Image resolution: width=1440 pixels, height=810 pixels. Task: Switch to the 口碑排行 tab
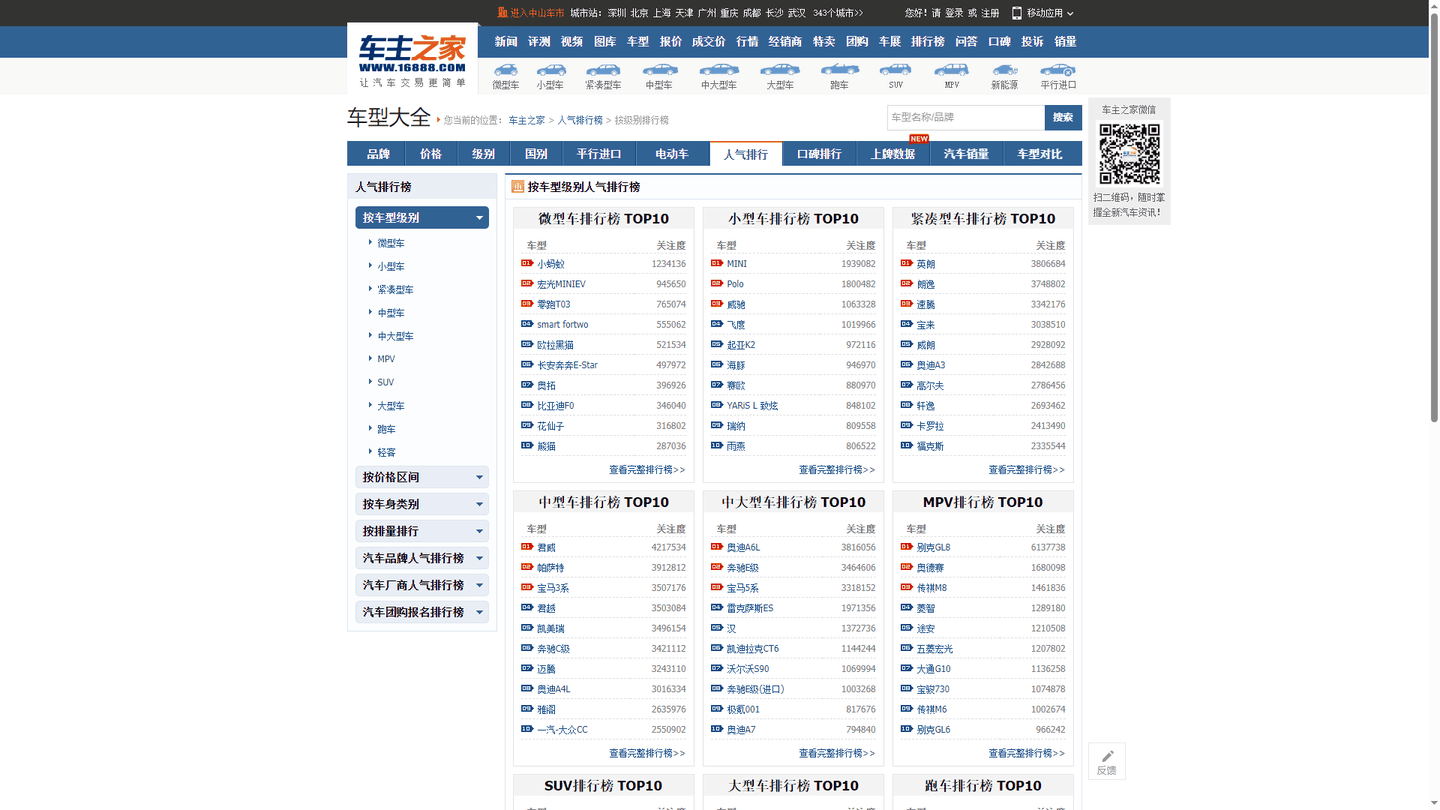pos(819,154)
